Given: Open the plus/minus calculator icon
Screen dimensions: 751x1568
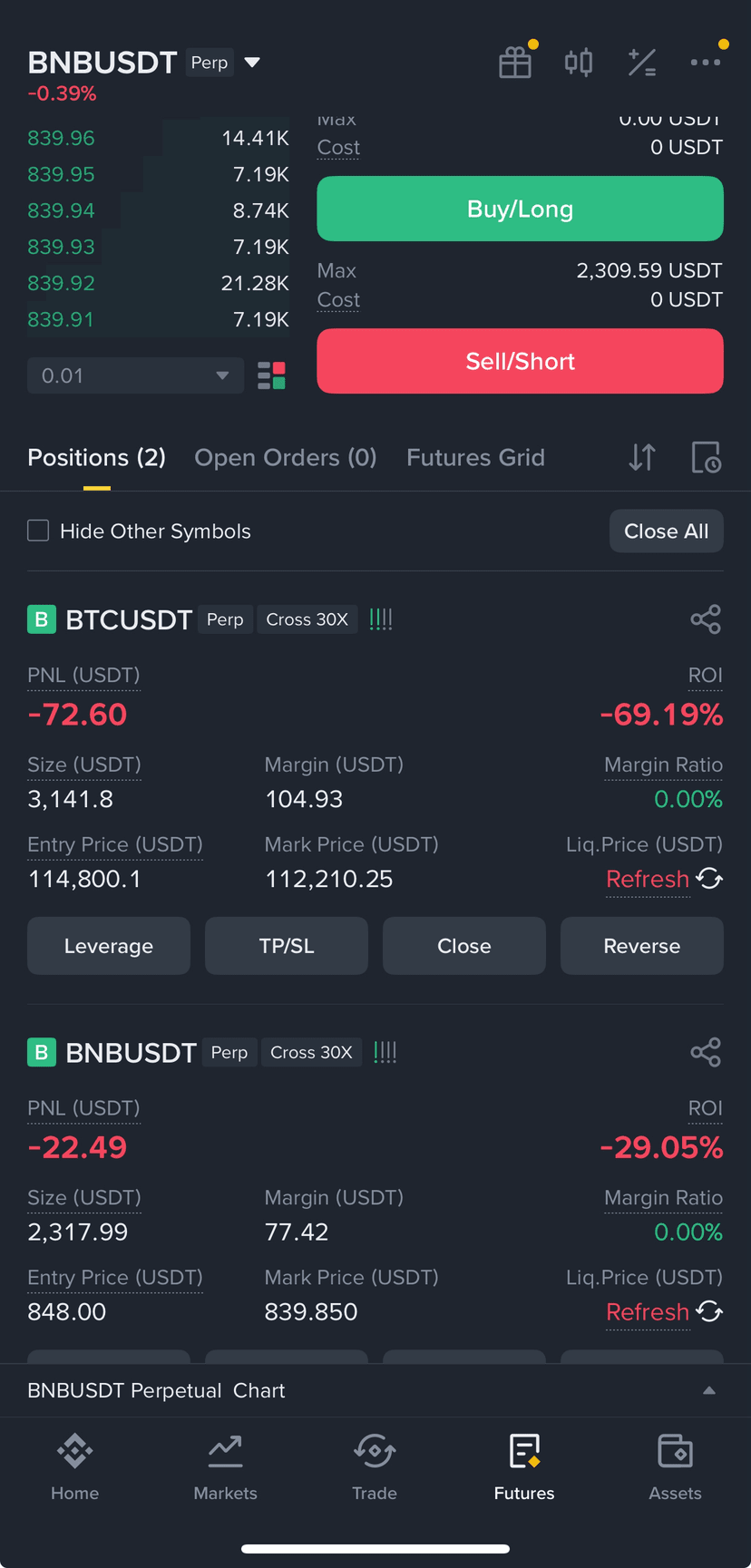Looking at the screenshot, I should (x=642, y=63).
